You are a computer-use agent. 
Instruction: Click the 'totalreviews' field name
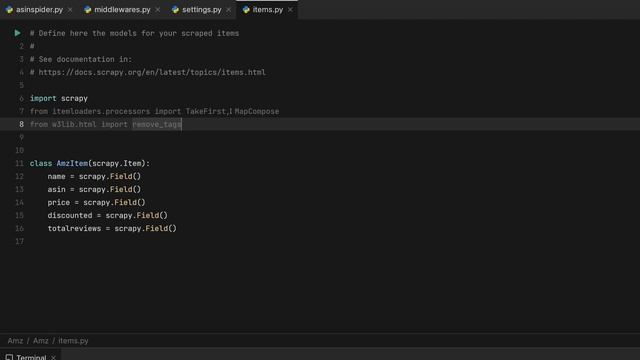click(74, 229)
